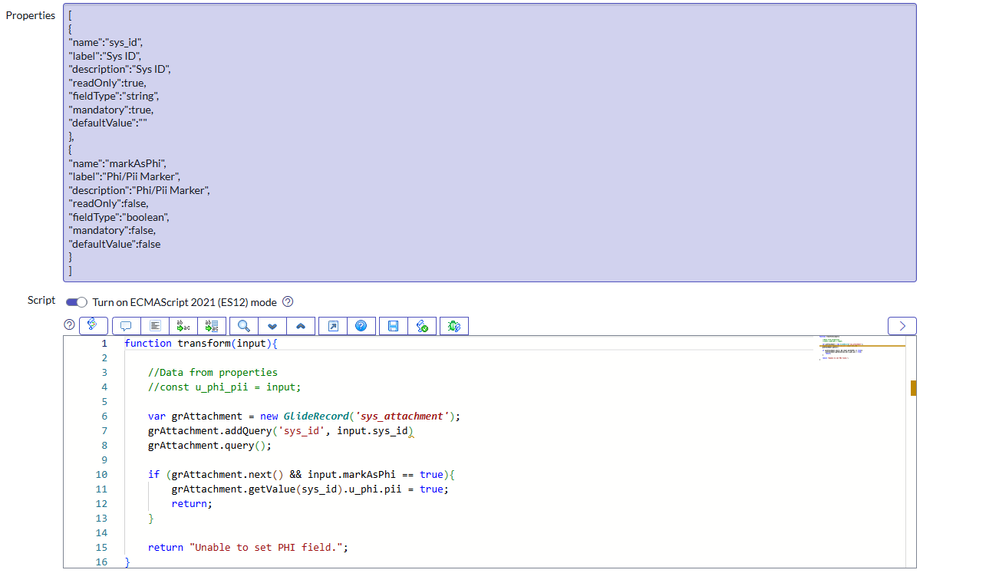
Task: Open the script debugger bug icon
Action: pyautogui.click(x=454, y=326)
